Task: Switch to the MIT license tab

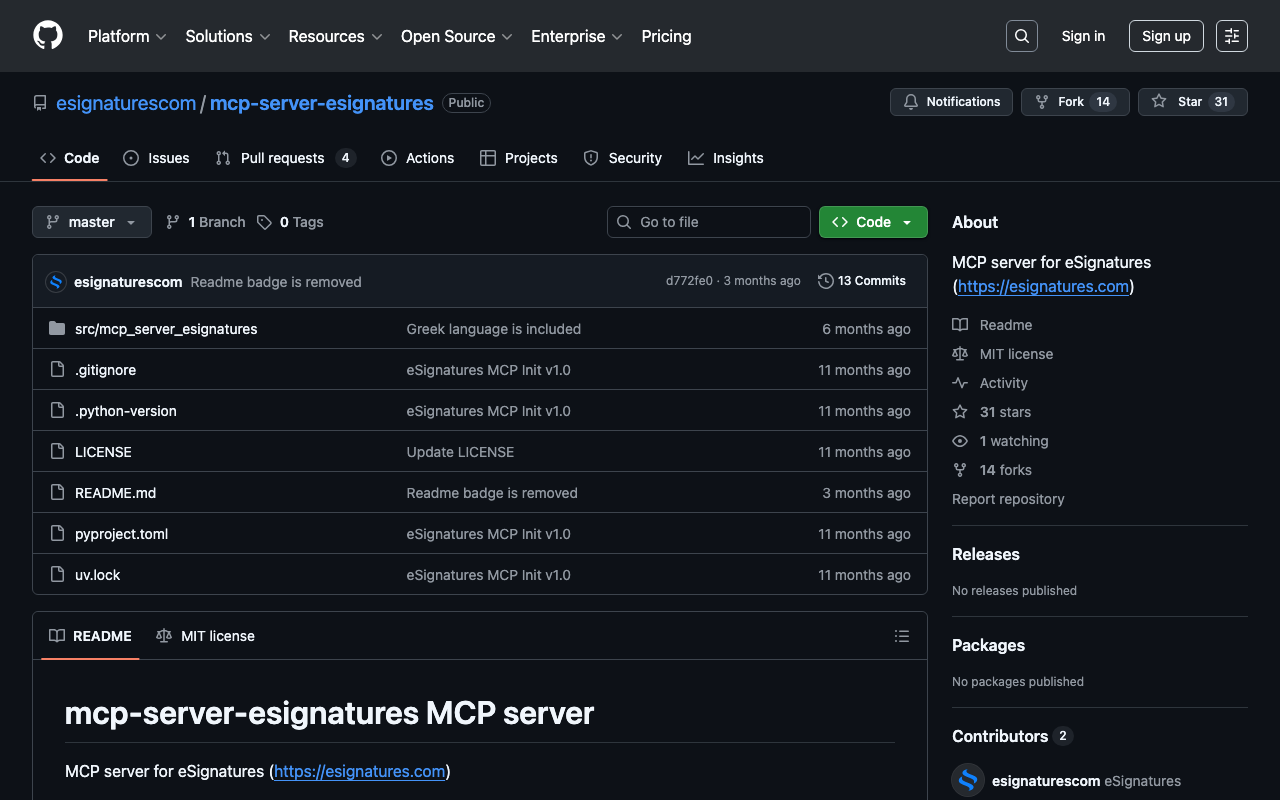Action: pos(206,636)
